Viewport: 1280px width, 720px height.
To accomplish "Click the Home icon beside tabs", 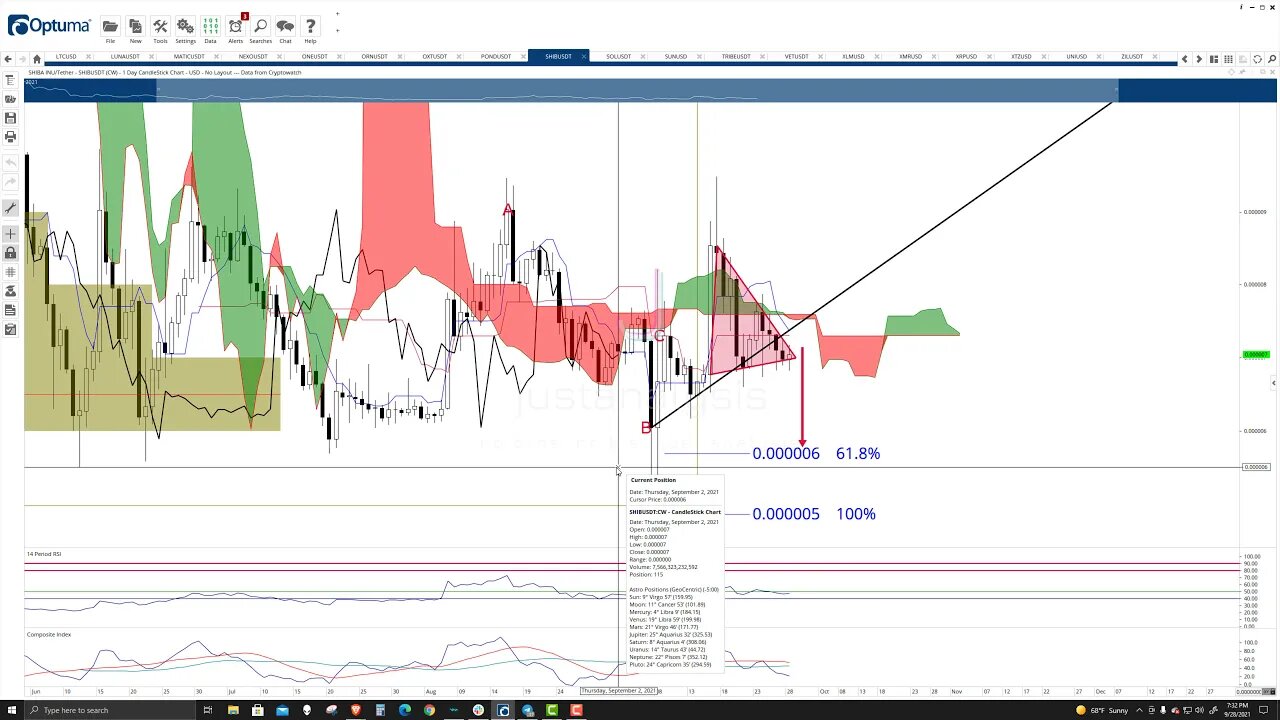I will [x=37, y=58].
